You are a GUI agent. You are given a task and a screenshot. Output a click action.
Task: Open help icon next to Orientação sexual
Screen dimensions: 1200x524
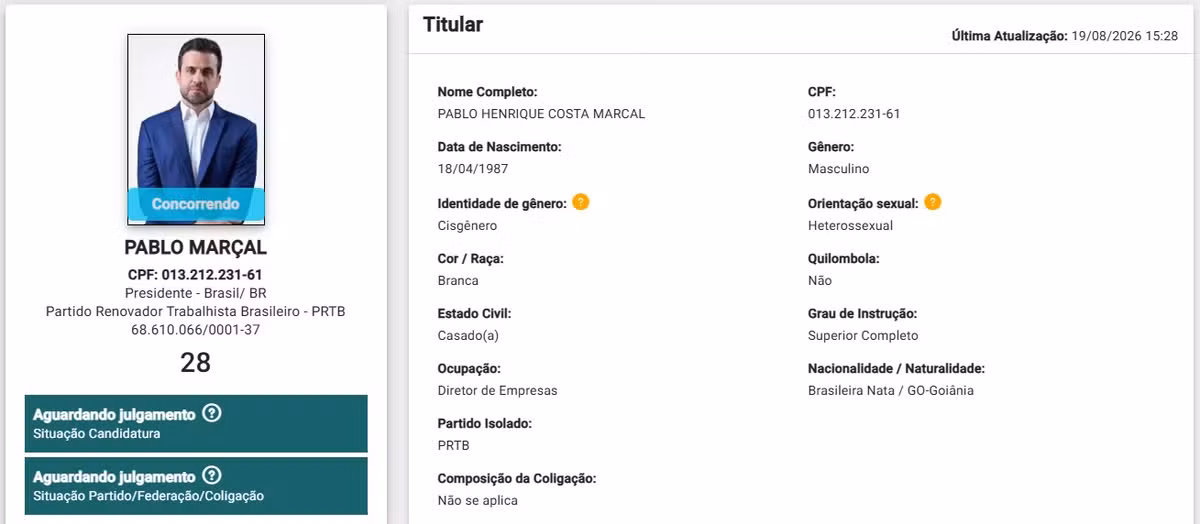(x=933, y=202)
